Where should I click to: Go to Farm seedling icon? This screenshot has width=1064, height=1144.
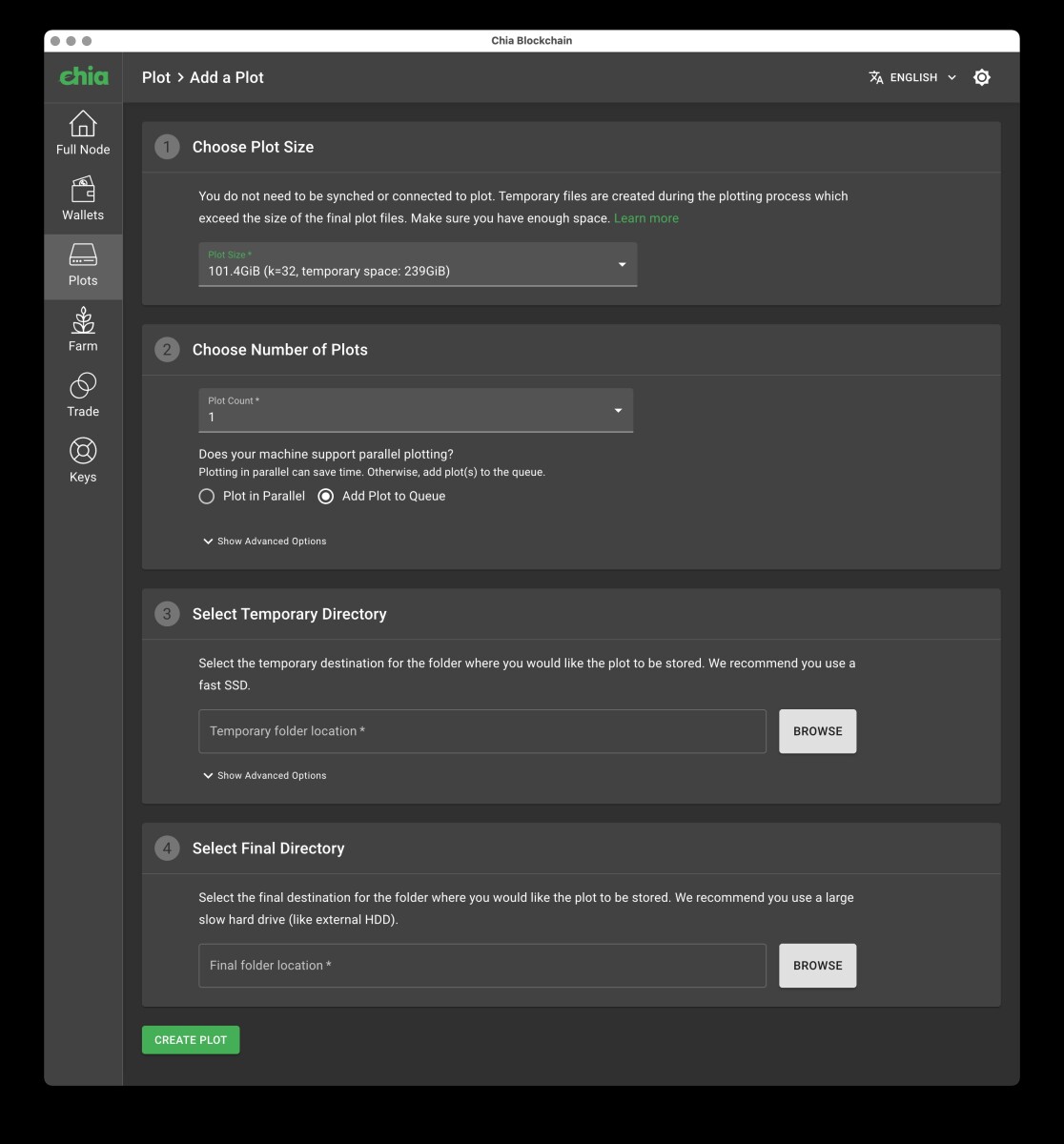83,320
